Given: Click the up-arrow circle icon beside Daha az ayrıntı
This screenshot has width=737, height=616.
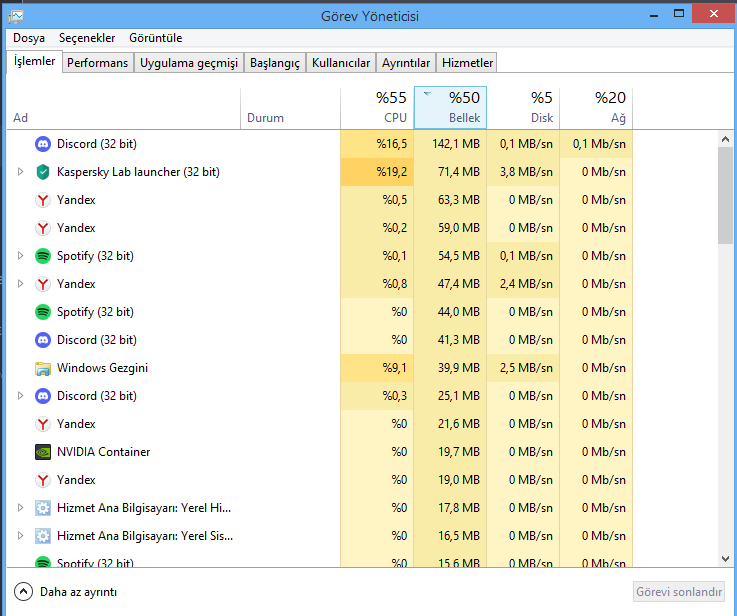Looking at the screenshot, I should [24, 592].
